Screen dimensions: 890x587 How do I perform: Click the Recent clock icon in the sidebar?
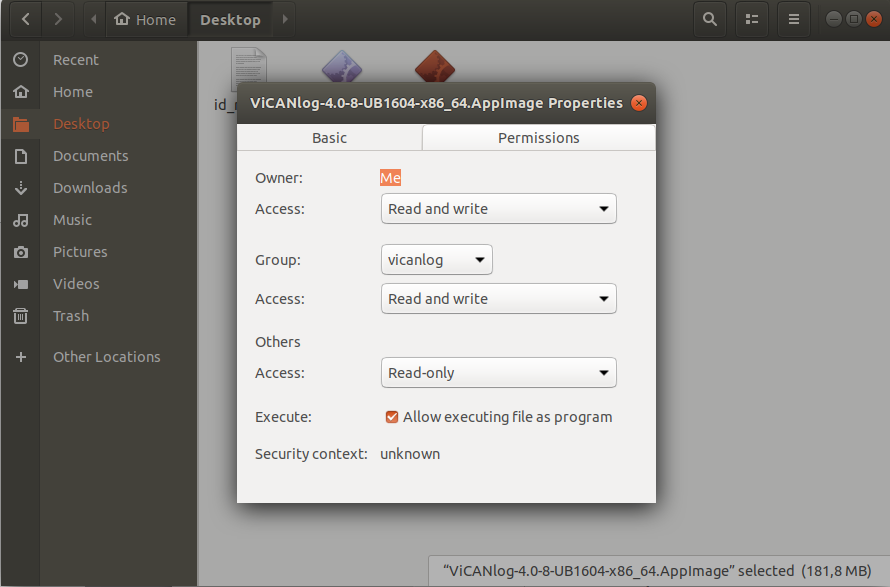click(20, 60)
